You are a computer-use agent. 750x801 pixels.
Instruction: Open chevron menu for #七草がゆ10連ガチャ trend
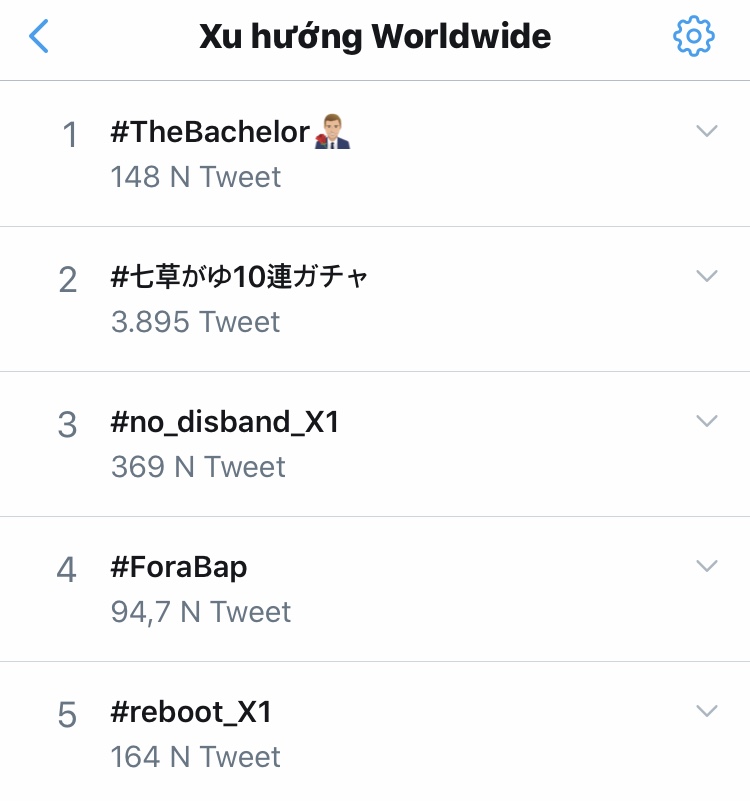707,276
